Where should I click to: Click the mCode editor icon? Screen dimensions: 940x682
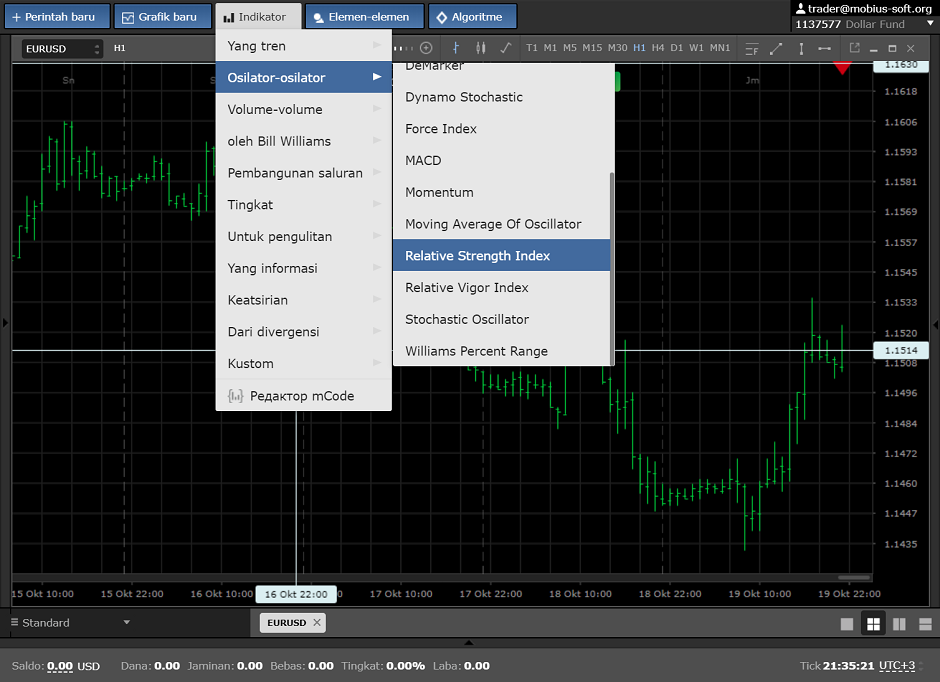pos(236,396)
